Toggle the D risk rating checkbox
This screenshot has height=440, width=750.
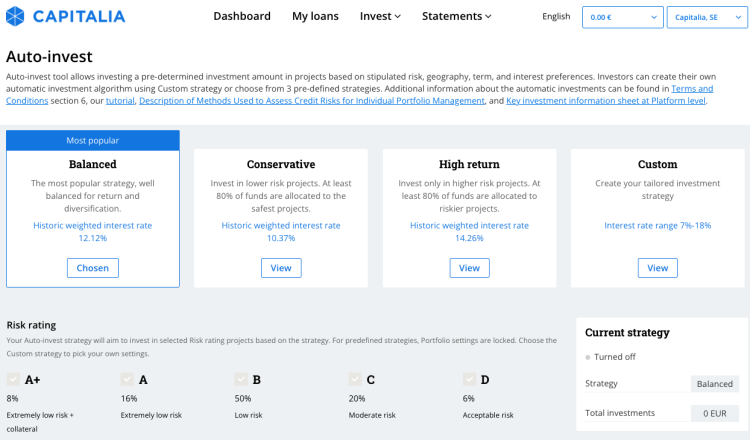(x=469, y=379)
